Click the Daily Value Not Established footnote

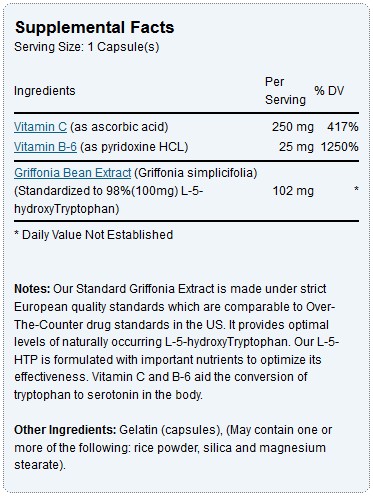pyautogui.click(x=94, y=235)
